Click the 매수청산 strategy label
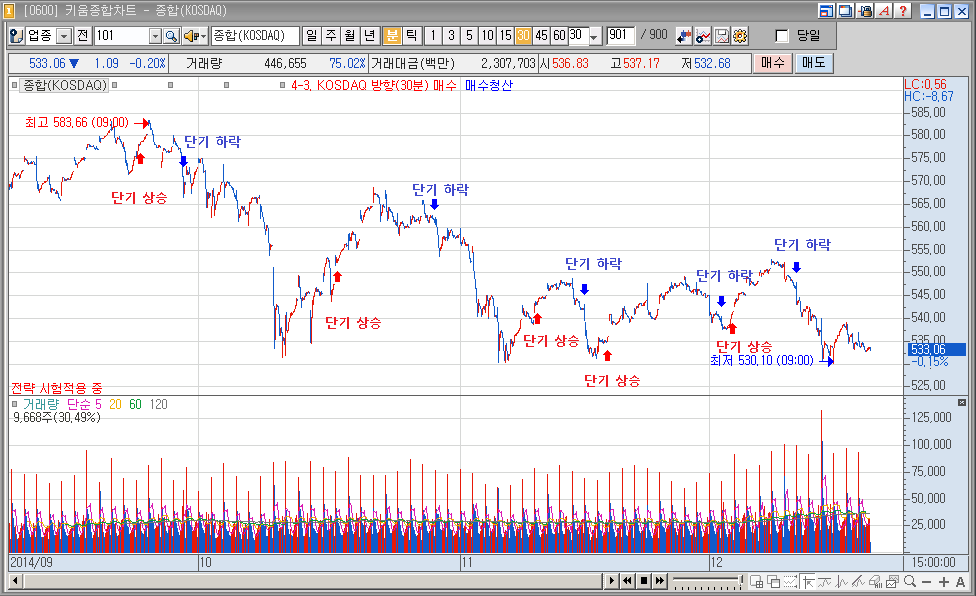Screen dimensions: 976x596 click(489, 85)
